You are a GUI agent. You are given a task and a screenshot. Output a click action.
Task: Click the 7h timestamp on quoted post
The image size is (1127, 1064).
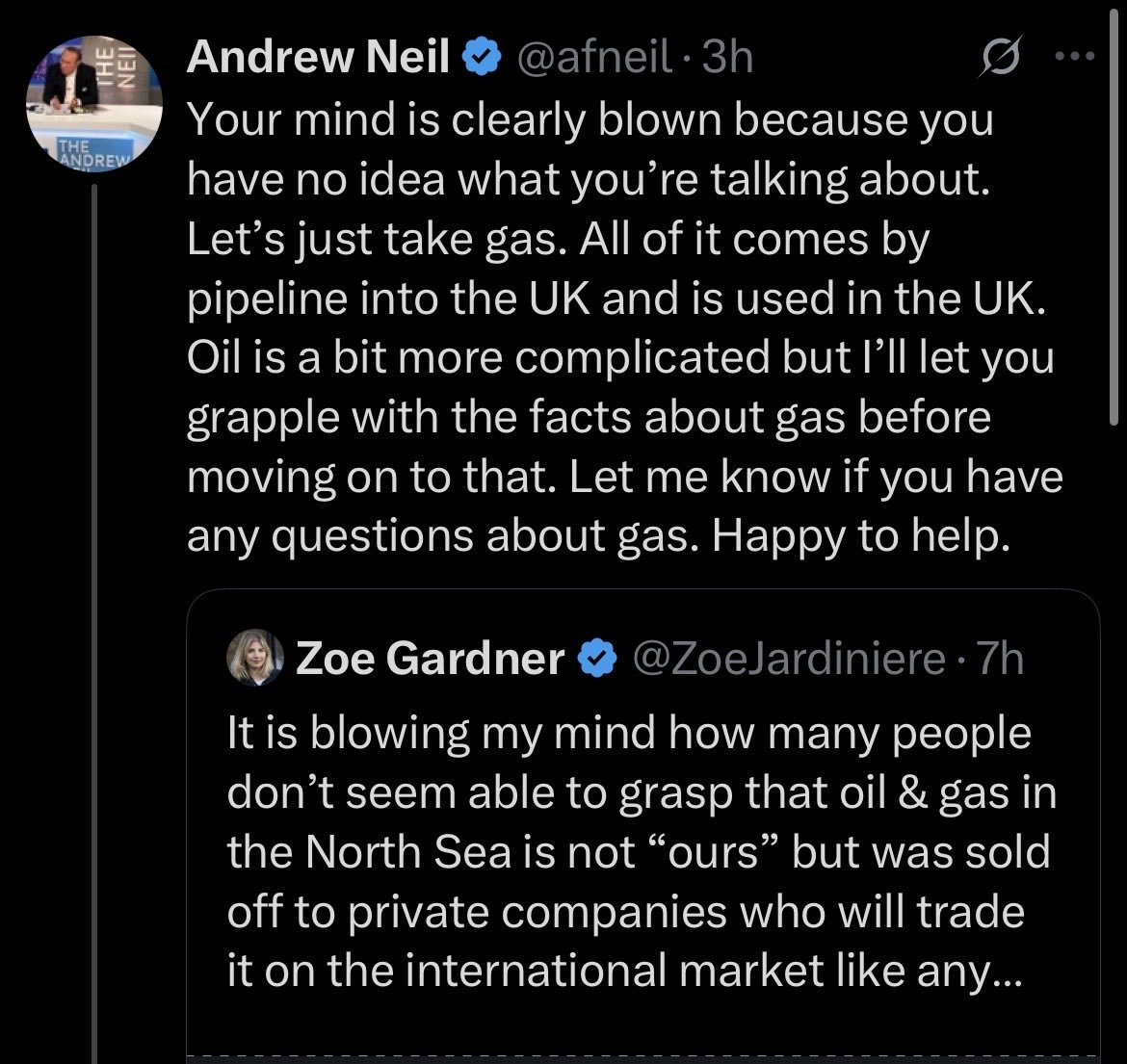pyautogui.click(x=999, y=658)
